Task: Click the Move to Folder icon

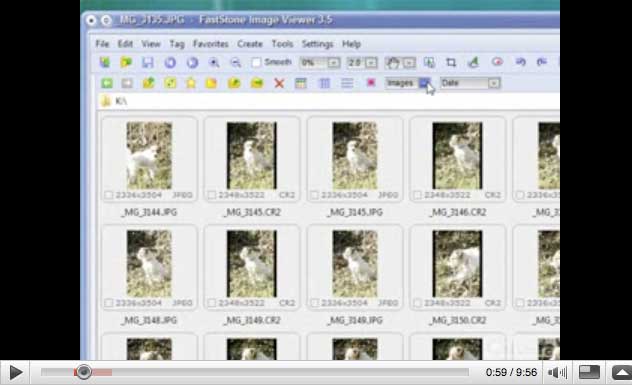Action: [257, 83]
